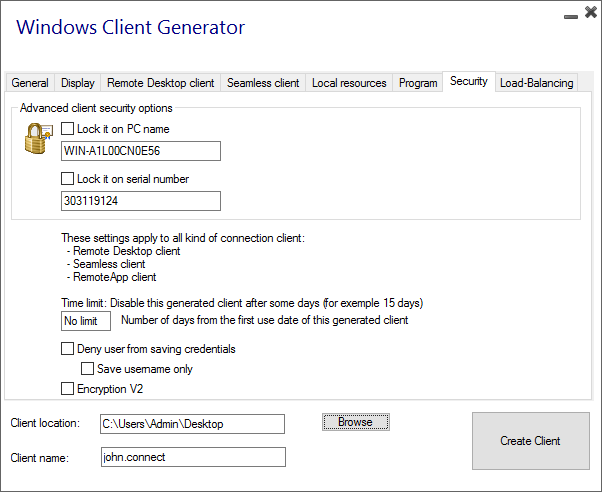The width and height of the screenshot is (602, 492).
Task: Open the Display tab
Action: click(x=78, y=83)
